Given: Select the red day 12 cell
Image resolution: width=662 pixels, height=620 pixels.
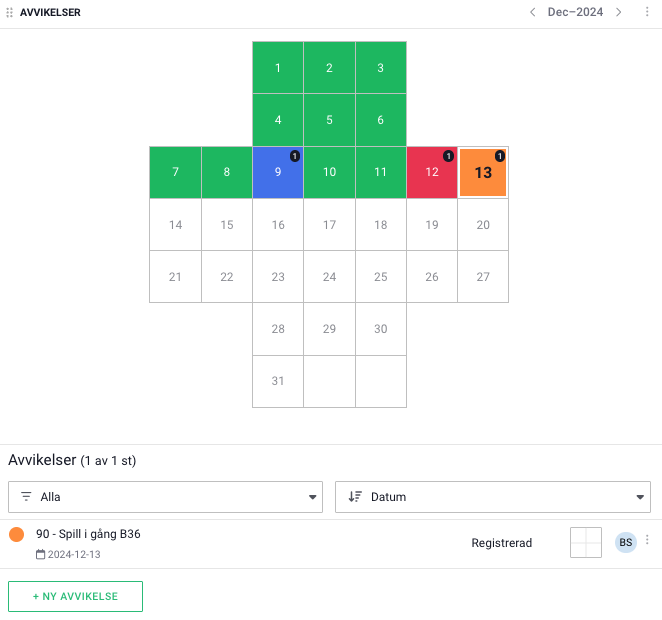Looking at the screenshot, I should pos(432,172).
